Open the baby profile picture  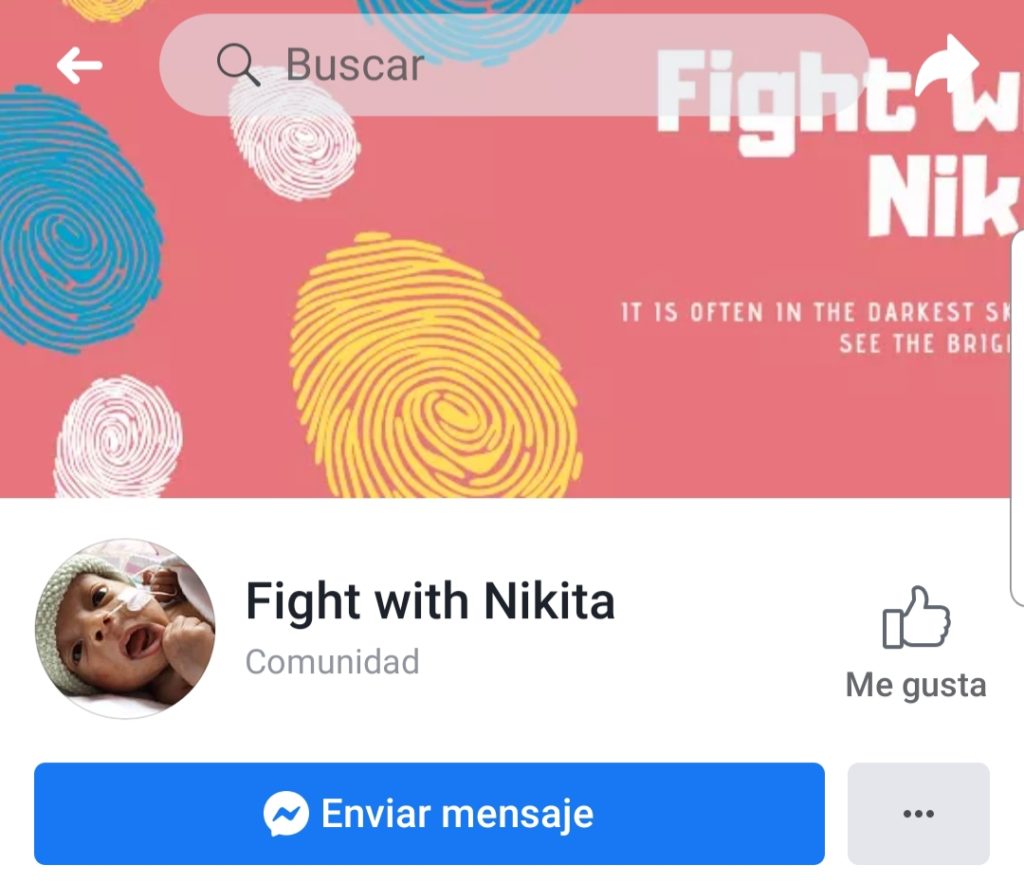pyautogui.click(x=125, y=628)
